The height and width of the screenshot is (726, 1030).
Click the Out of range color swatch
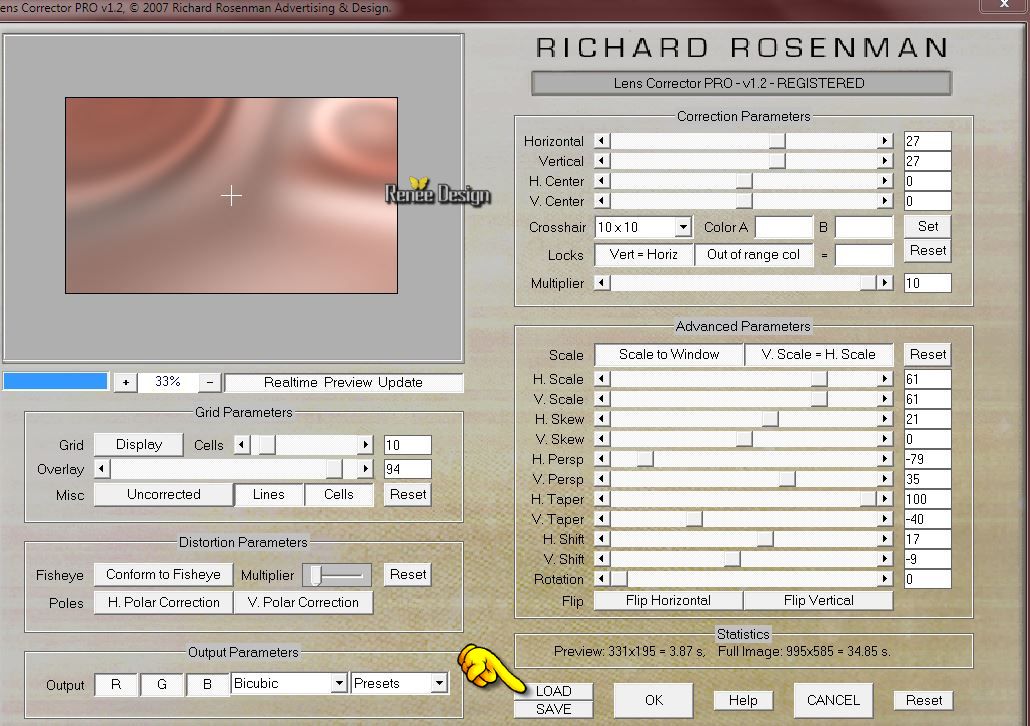(864, 255)
